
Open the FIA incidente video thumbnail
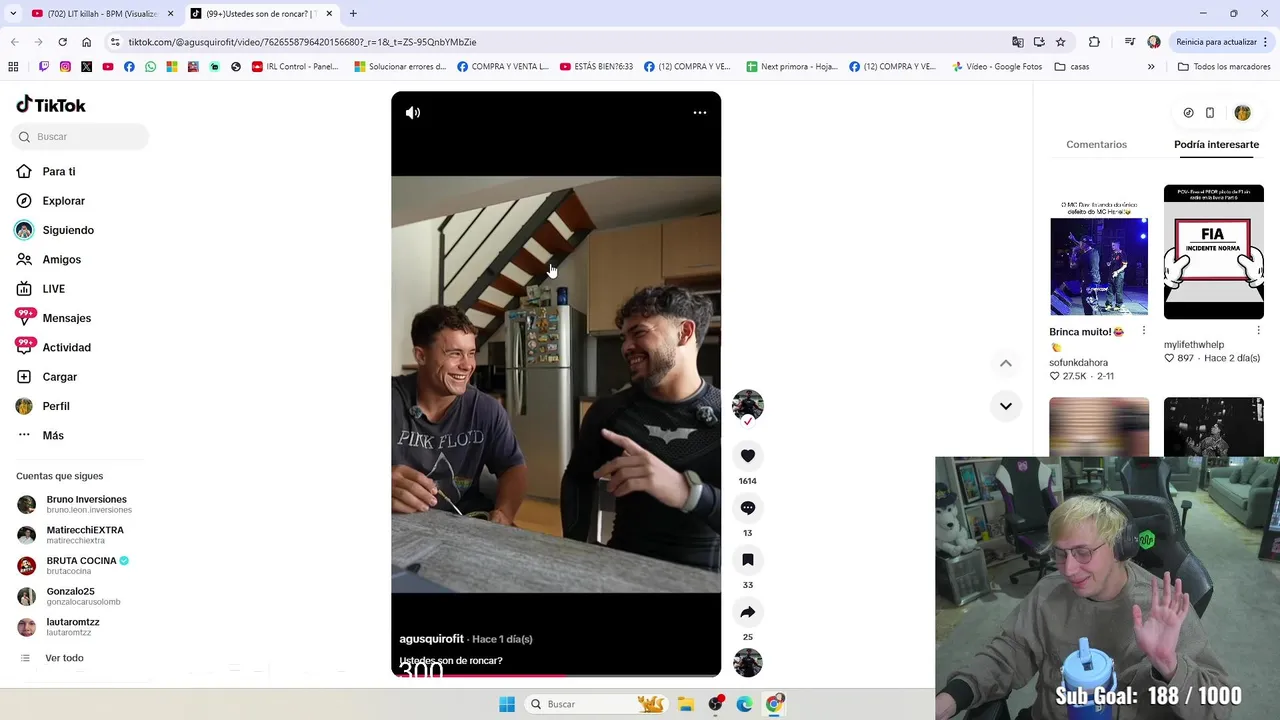pos(1214,252)
